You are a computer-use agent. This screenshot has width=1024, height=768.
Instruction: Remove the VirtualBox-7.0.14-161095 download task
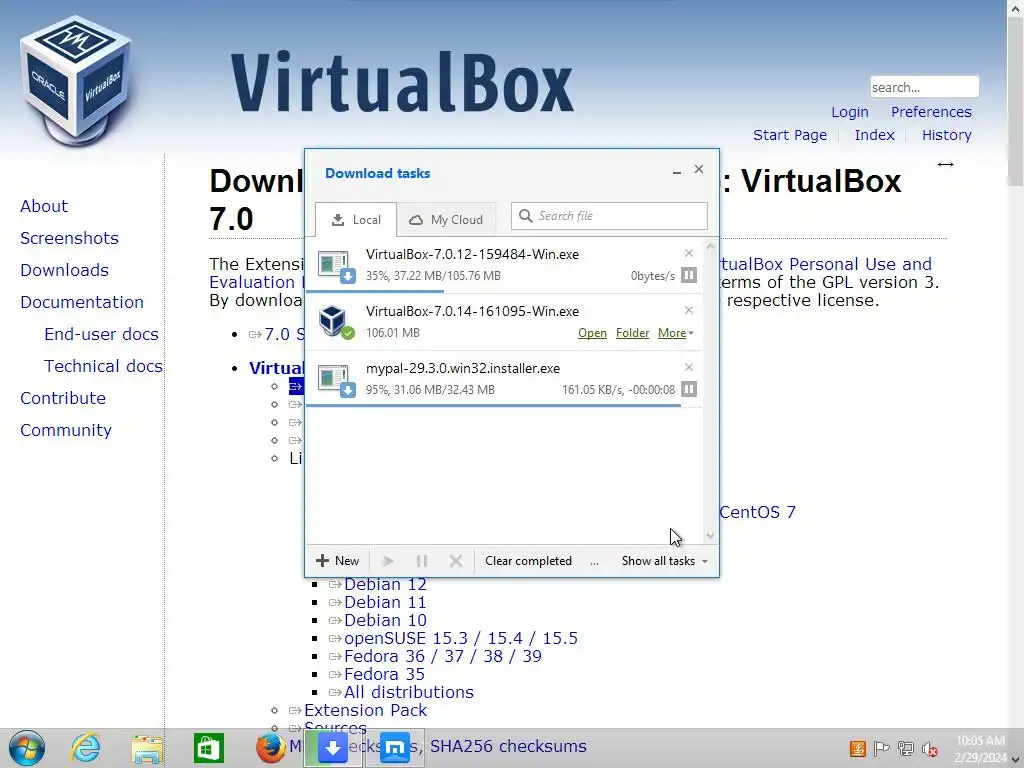pos(688,310)
